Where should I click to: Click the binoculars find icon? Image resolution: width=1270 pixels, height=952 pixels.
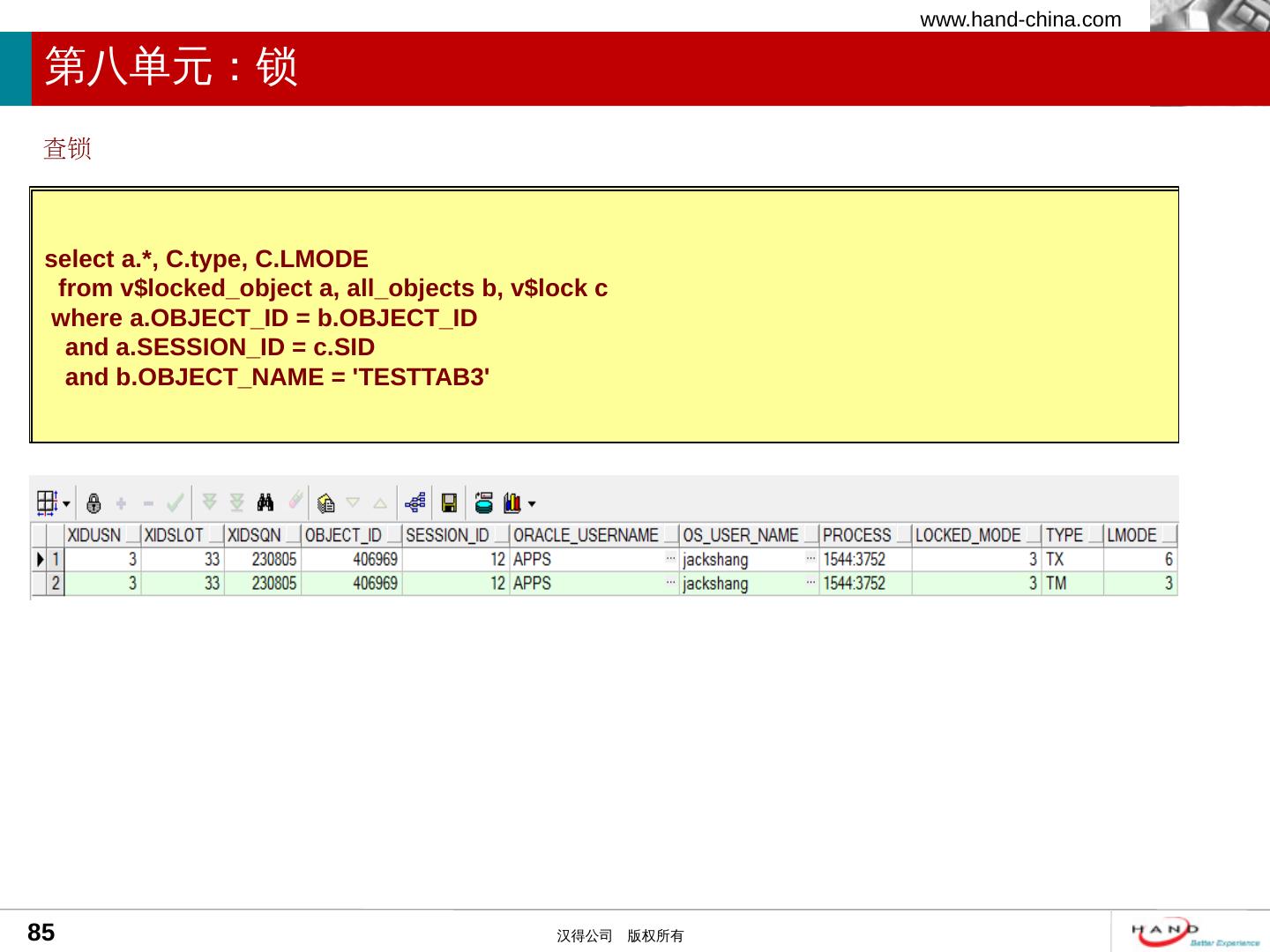point(265,502)
